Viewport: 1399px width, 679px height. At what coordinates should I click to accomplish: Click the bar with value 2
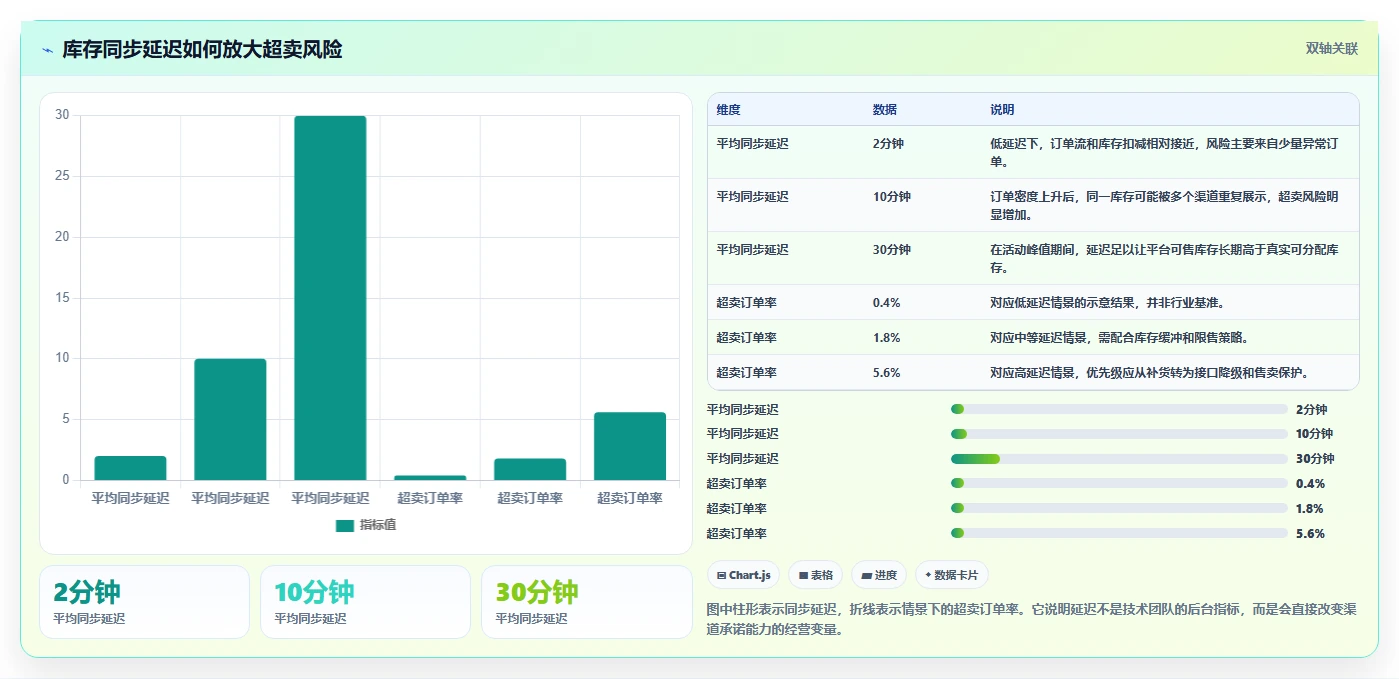coord(130,468)
